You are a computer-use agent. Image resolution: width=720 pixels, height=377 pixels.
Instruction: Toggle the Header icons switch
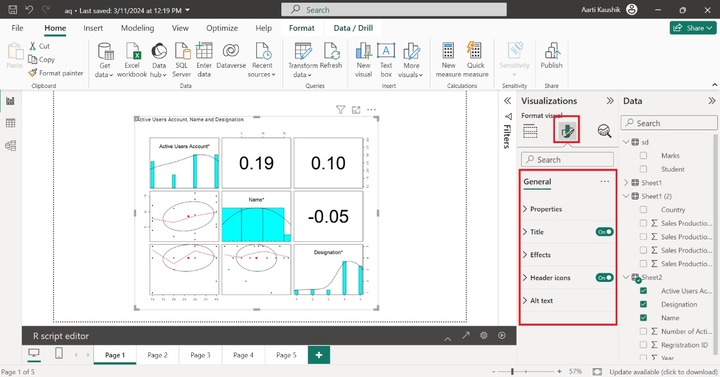604,278
